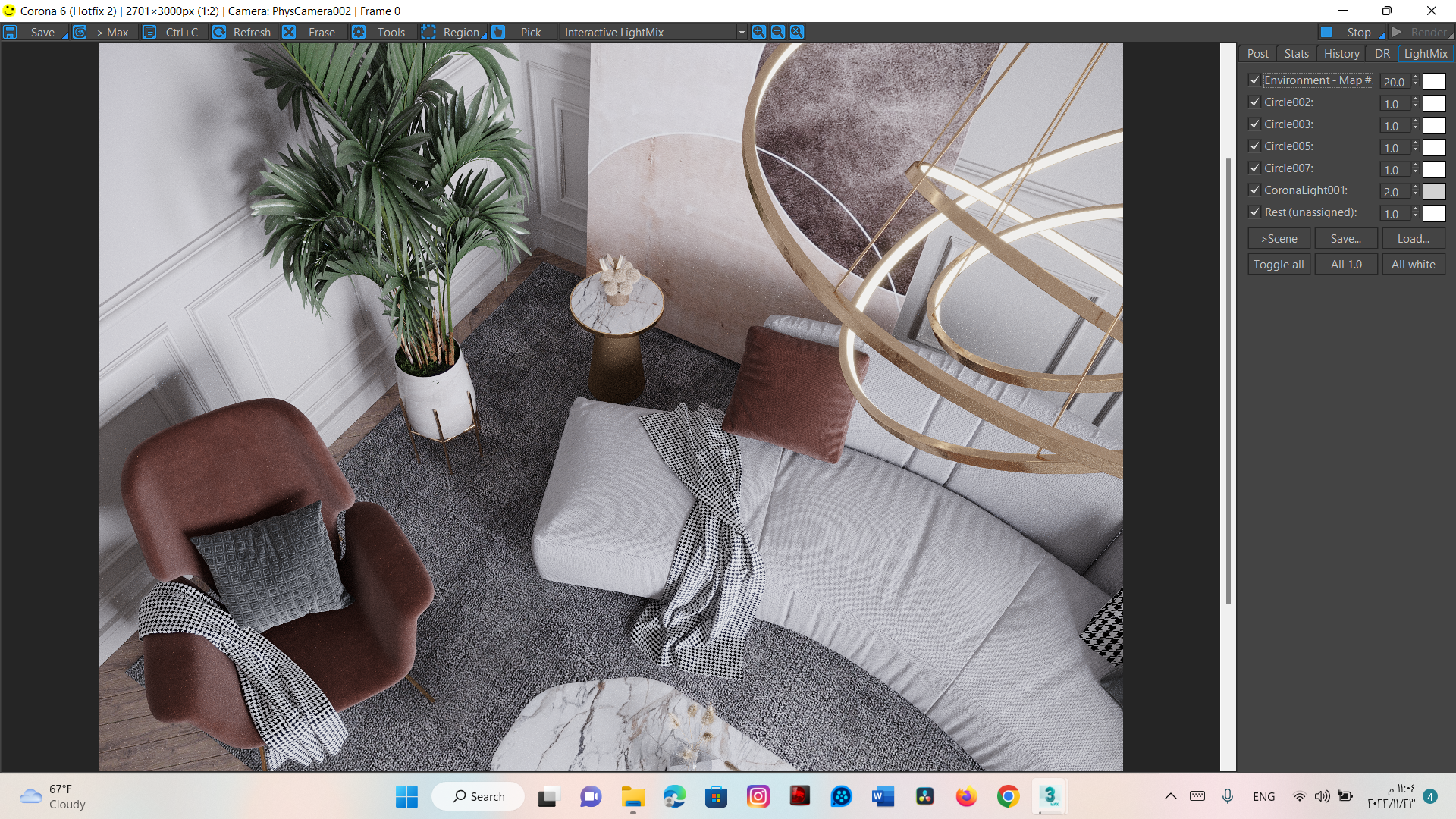
Task: Open the CoronaLight001 color swatch
Action: [1433, 191]
